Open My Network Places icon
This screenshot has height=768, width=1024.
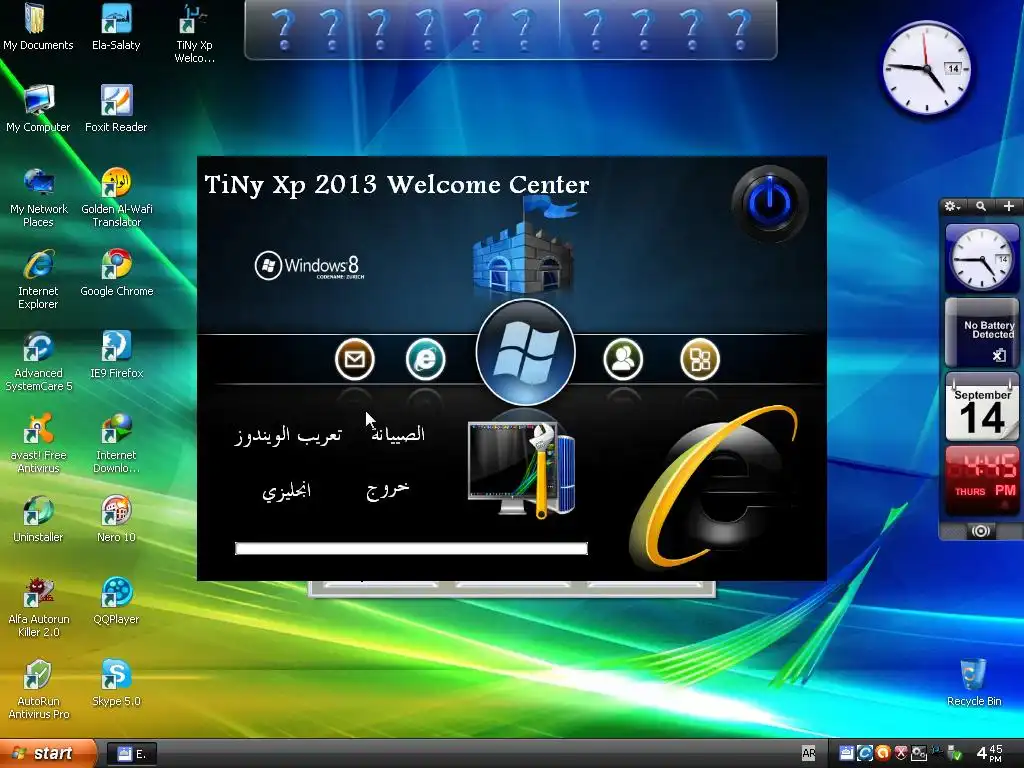coord(39,198)
